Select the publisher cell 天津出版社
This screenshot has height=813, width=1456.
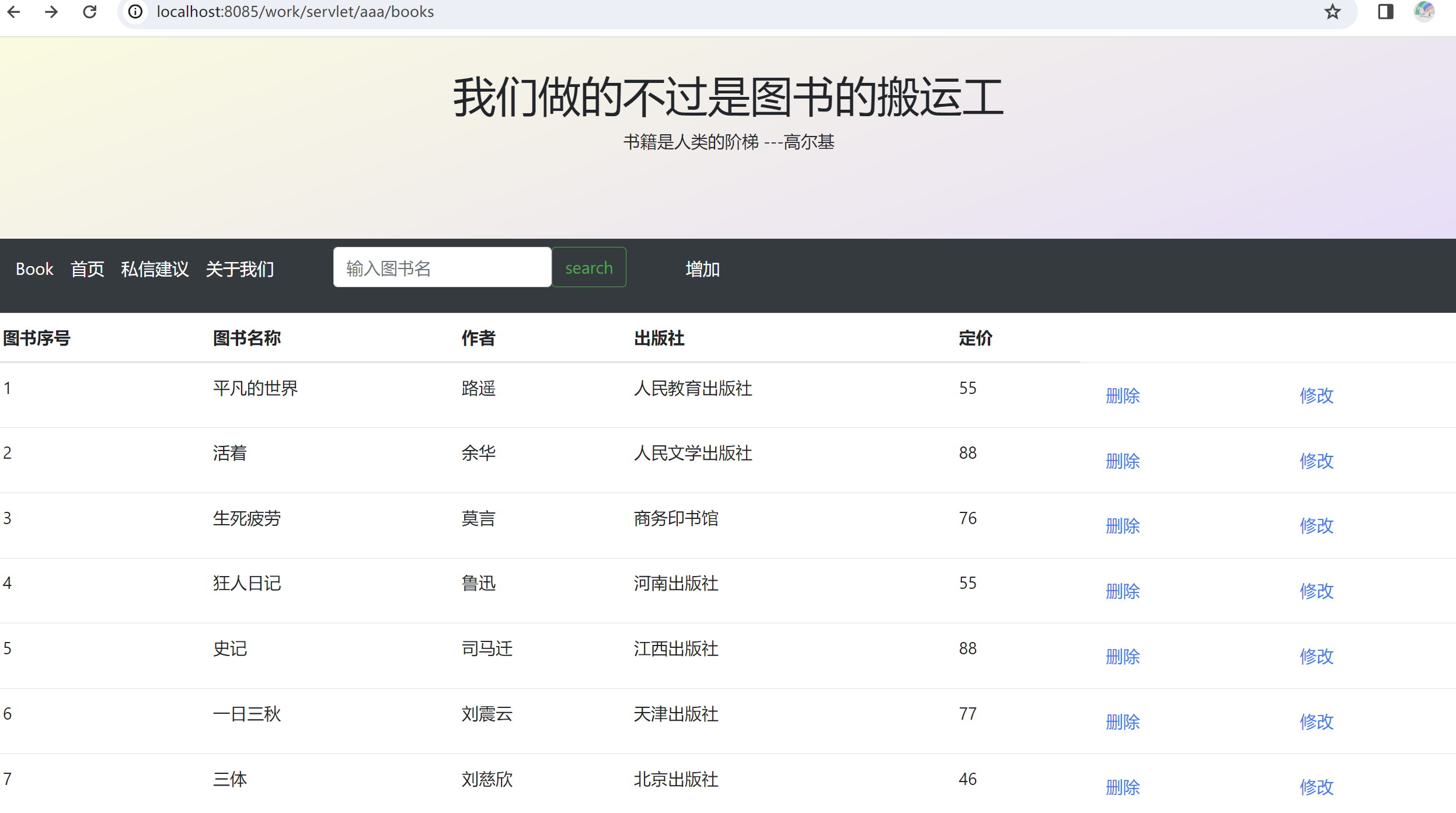click(676, 714)
